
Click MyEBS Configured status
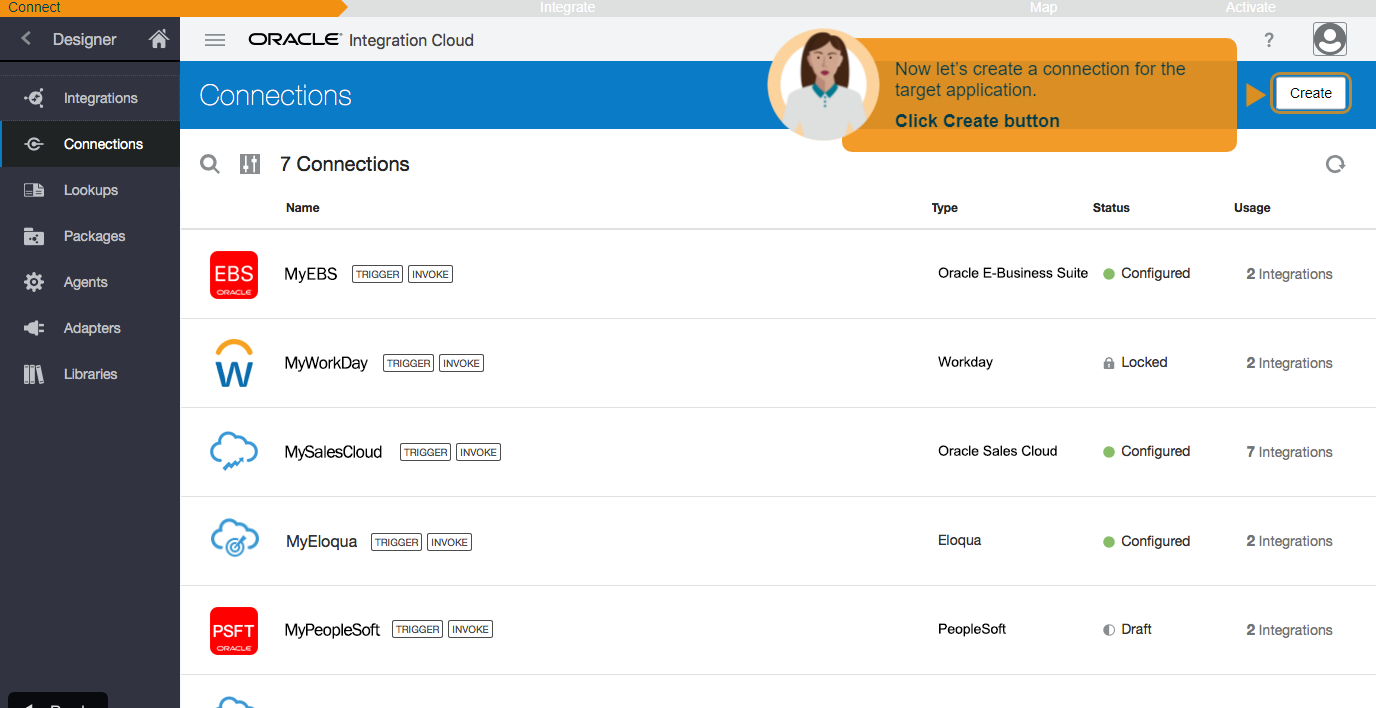coord(1146,273)
